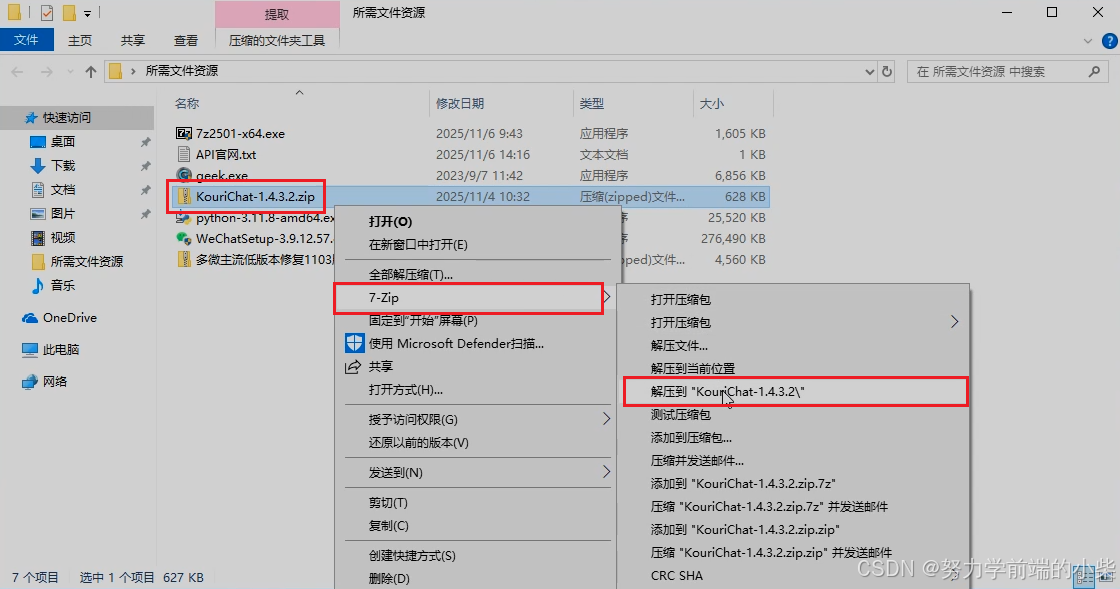1120x589 pixels.
Task: Click the new folder icon in quick access toolbar
Action: click(69, 13)
